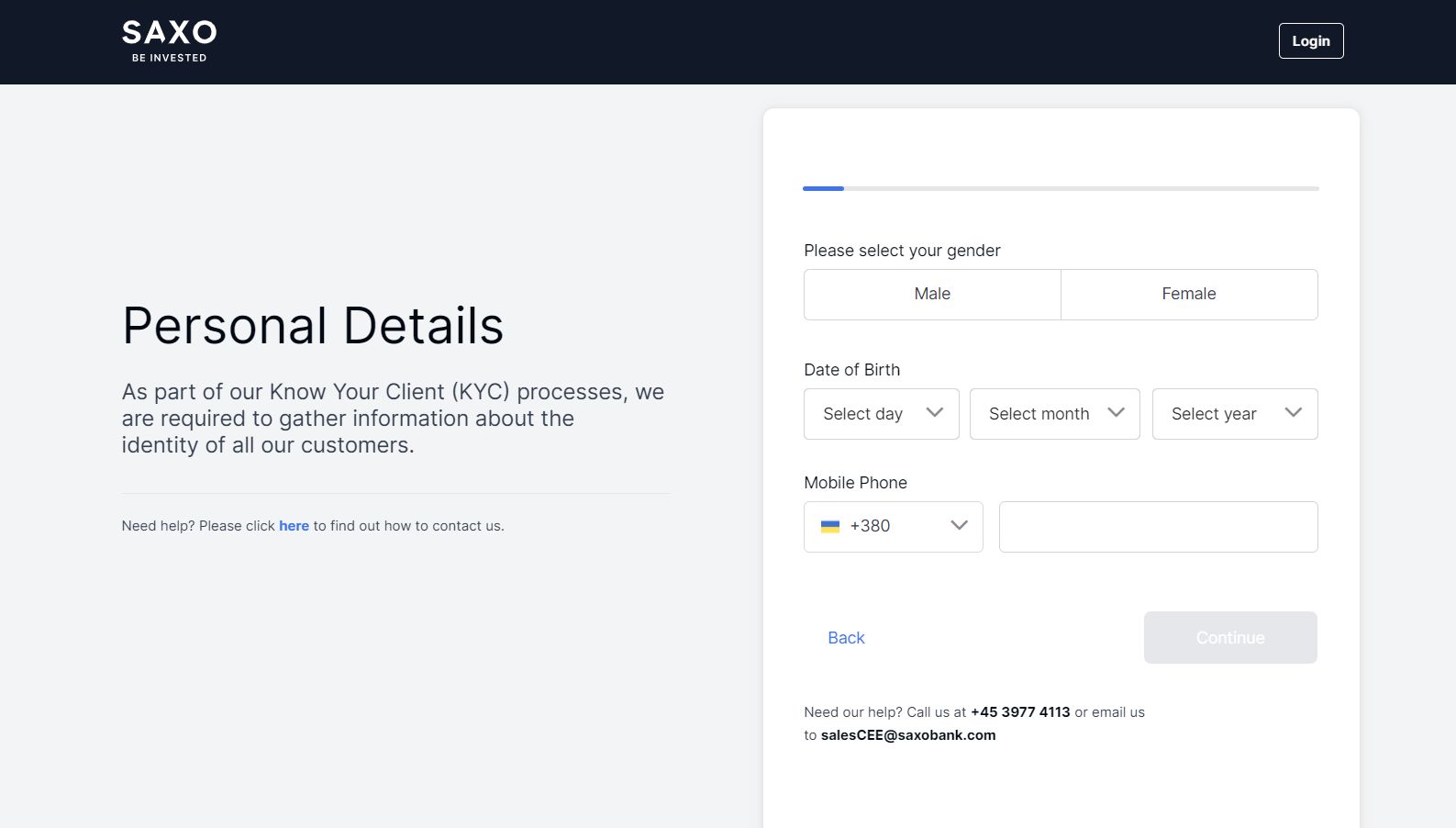
Task: Click the chevron arrow in year selector
Action: pos(1294,413)
